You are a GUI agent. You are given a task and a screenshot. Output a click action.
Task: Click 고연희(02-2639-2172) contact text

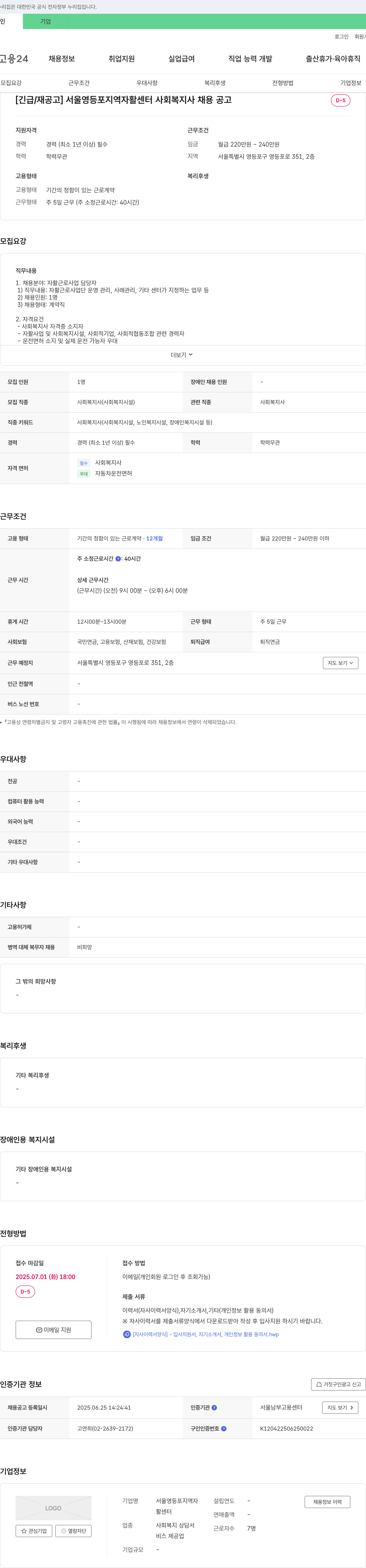click(x=105, y=1429)
